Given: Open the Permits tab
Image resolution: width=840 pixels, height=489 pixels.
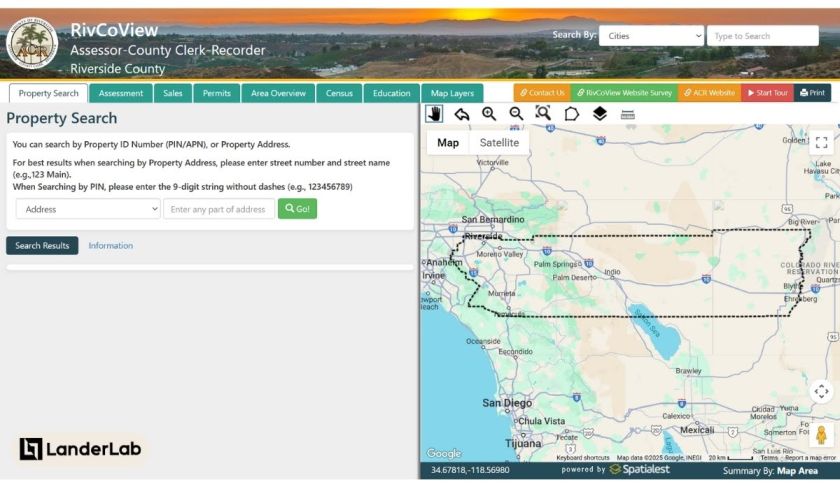Looking at the screenshot, I should pyautogui.click(x=216, y=93).
